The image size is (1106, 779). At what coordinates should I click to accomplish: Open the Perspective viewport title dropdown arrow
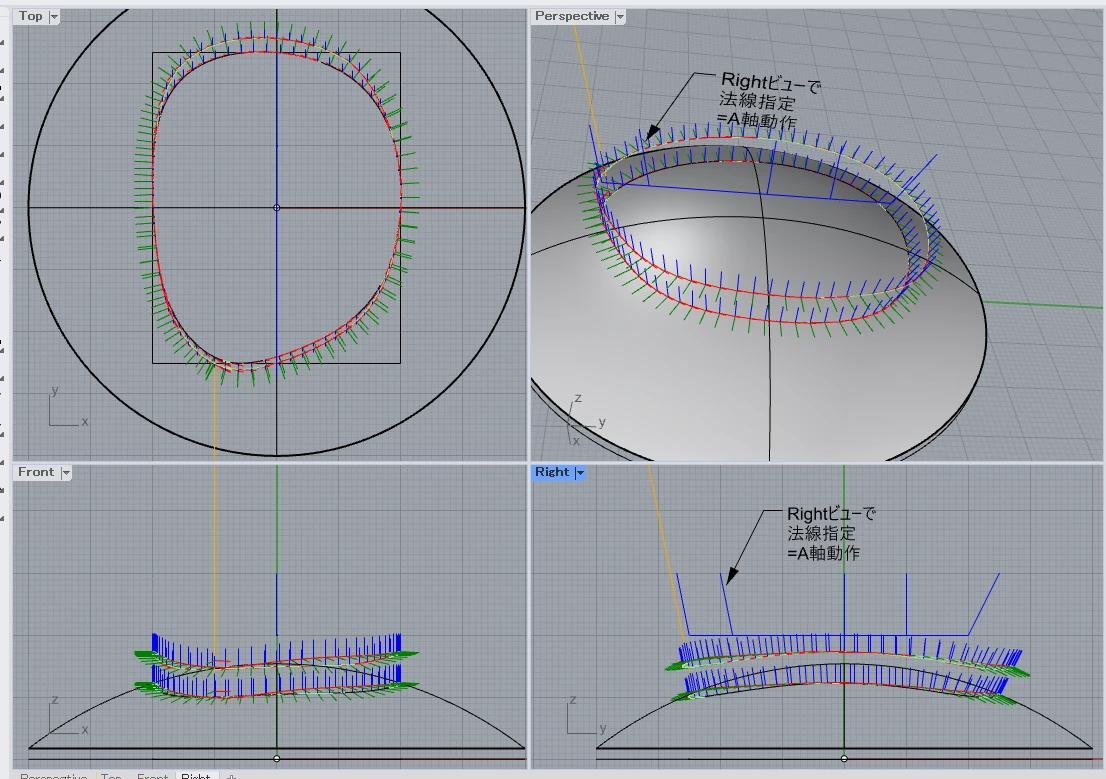[x=620, y=17]
